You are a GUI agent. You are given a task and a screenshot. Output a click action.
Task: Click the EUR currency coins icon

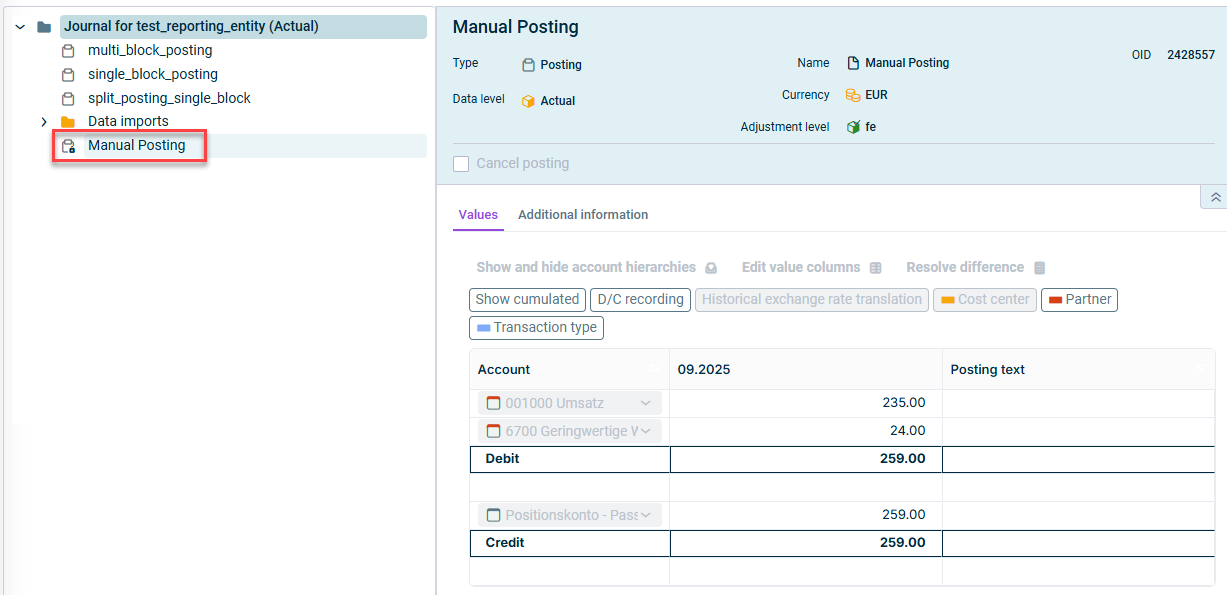pos(853,96)
